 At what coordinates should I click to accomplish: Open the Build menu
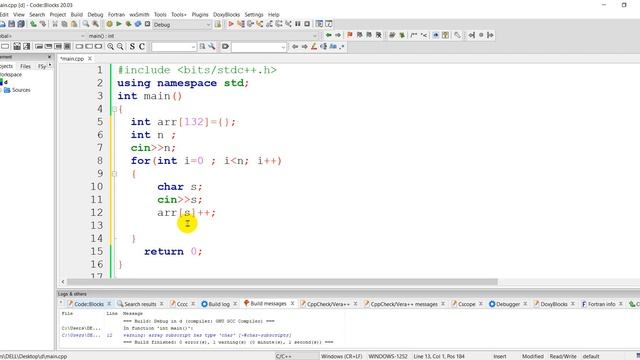pos(77,14)
